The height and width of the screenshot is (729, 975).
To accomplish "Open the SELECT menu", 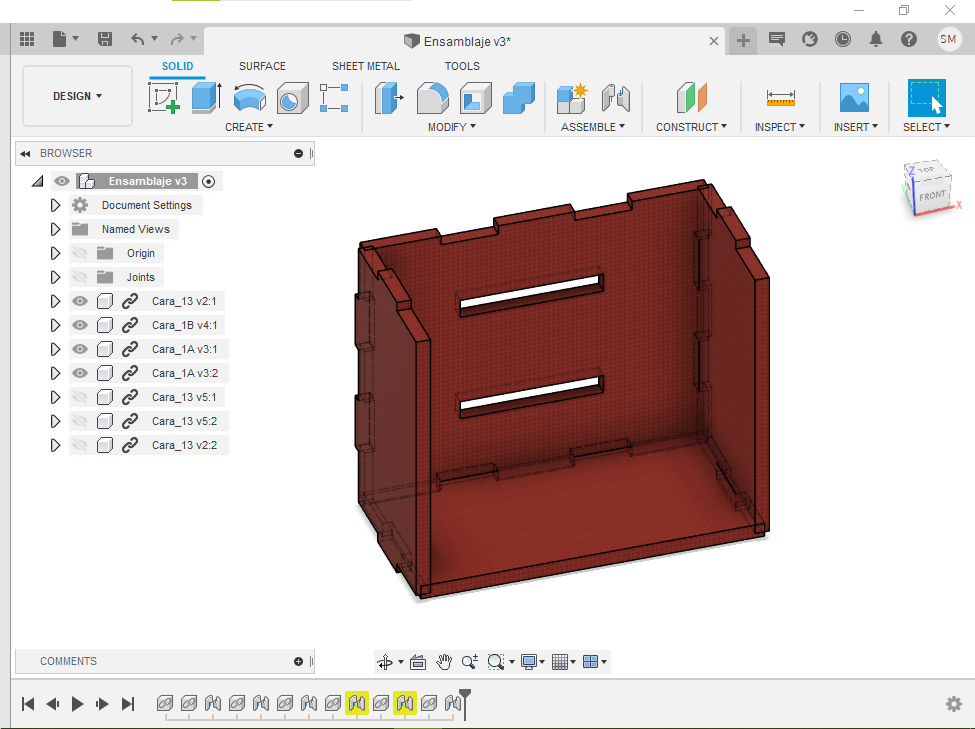I will (x=926, y=127).
